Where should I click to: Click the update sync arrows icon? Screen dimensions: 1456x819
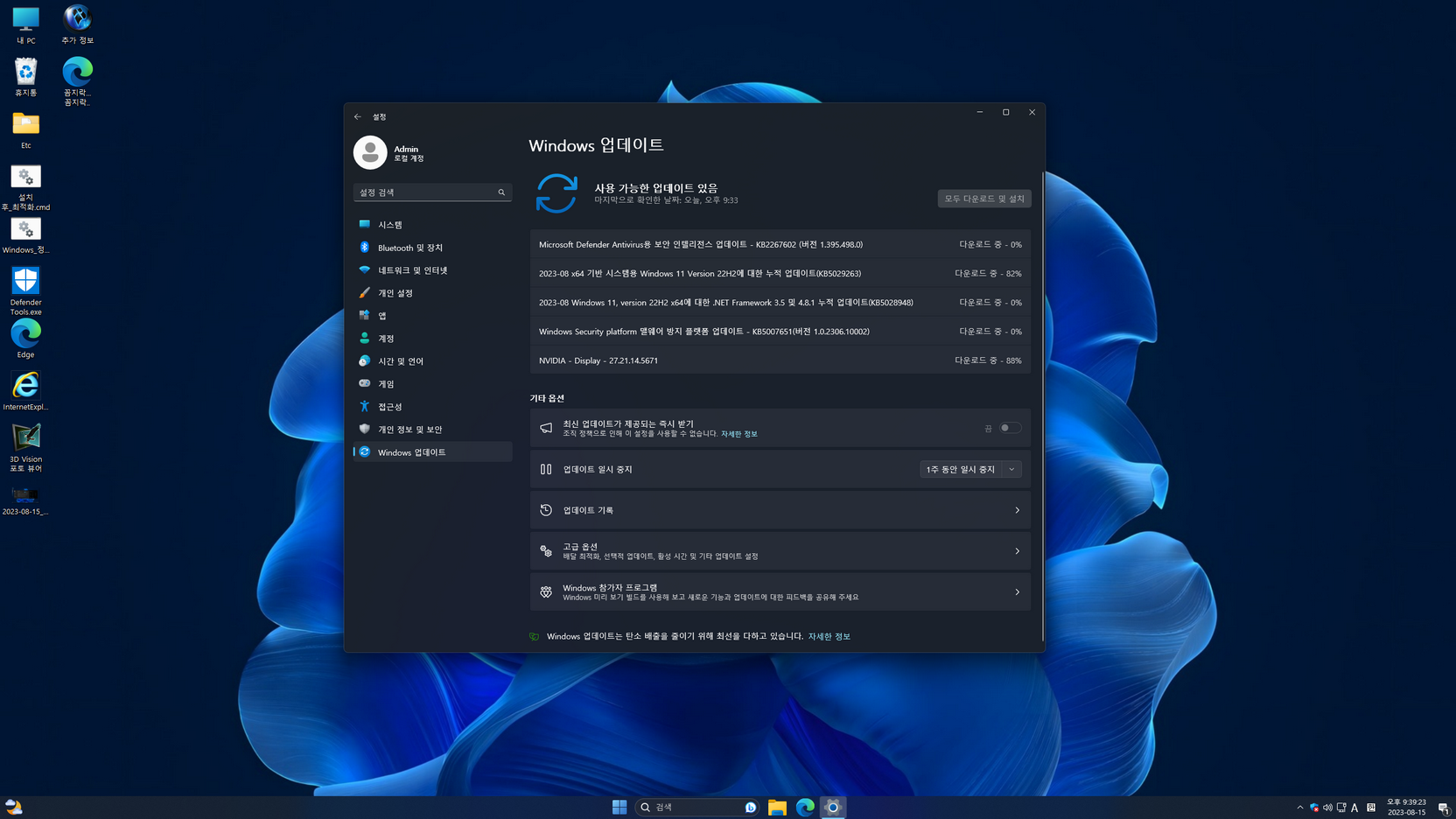(556, 193)
